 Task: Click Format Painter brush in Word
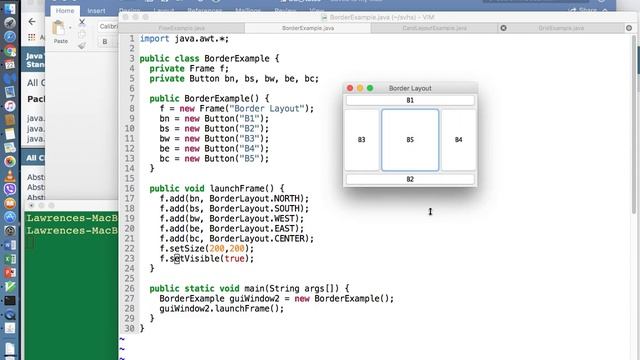[82, 45]
